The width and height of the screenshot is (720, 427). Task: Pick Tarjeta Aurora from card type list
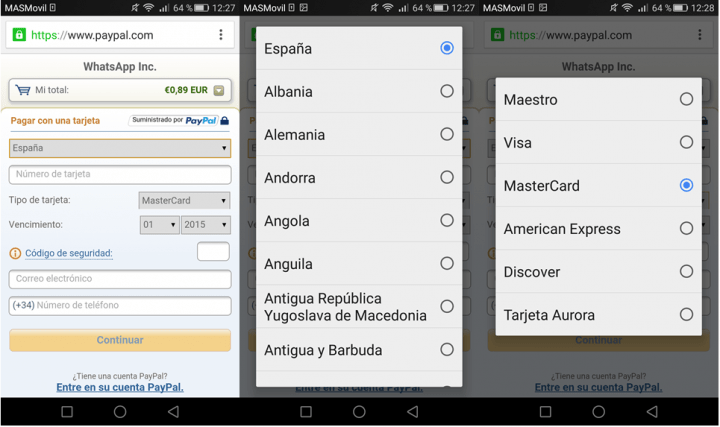click(686, 315)
